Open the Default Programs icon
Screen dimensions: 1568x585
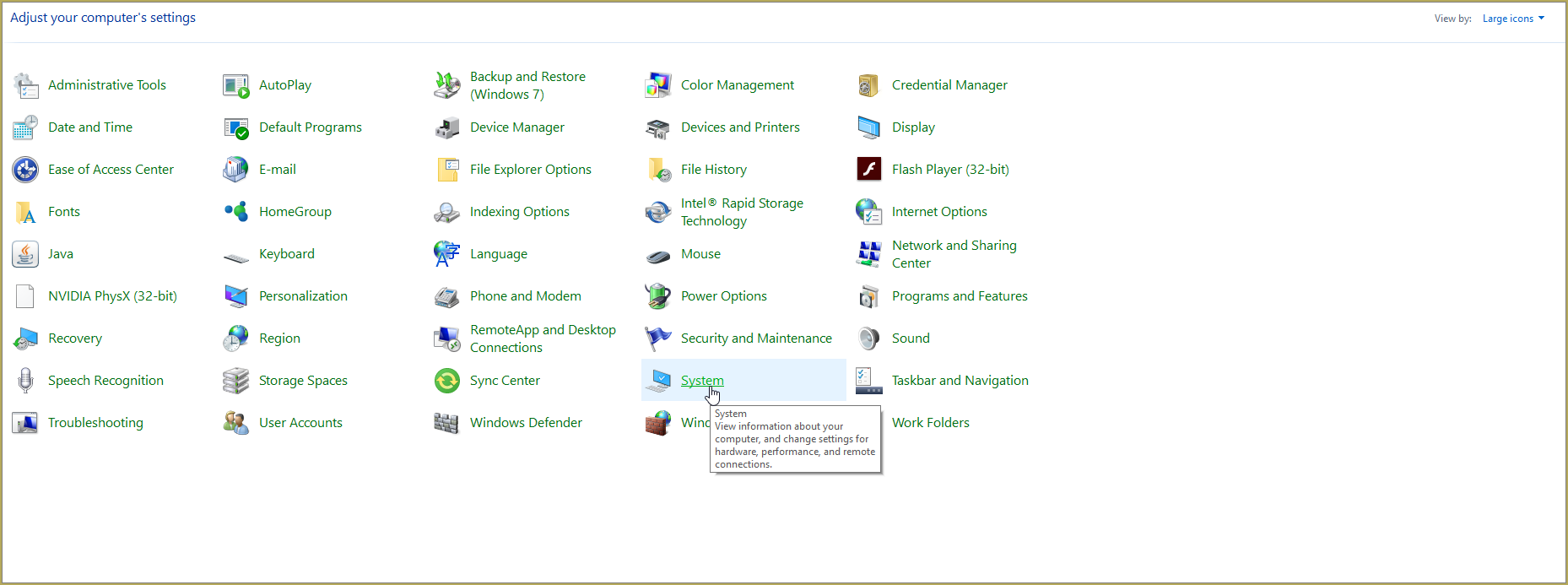[236, 127]
